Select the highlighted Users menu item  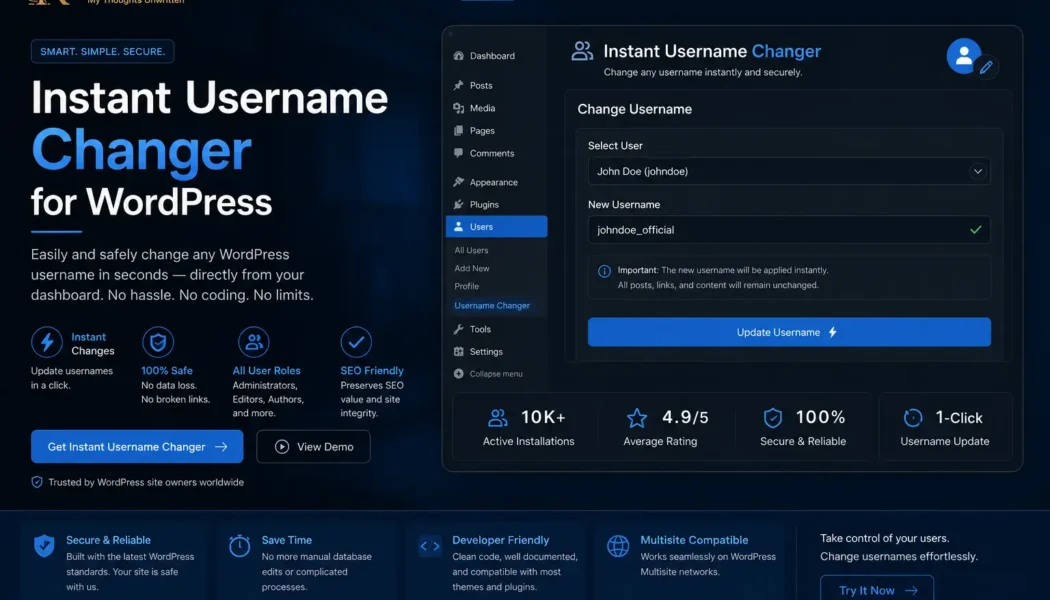(496, 226)
